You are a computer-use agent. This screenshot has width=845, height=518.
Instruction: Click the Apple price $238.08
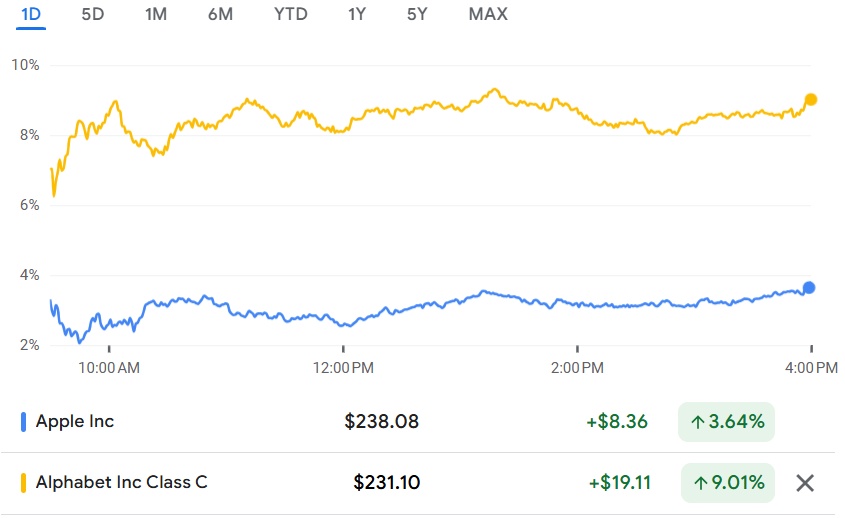click(382, 422)
